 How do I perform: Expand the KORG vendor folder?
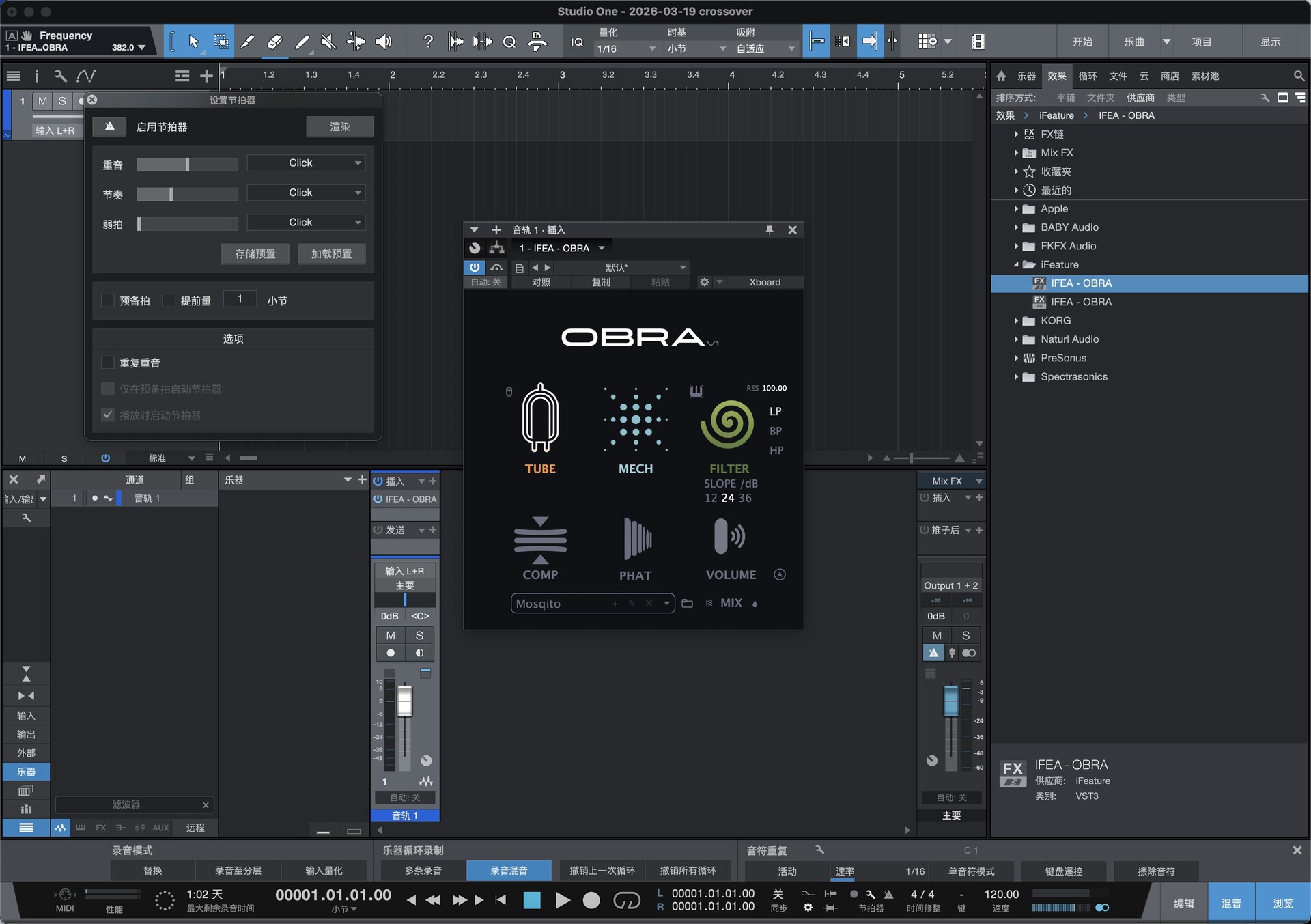1016,320
